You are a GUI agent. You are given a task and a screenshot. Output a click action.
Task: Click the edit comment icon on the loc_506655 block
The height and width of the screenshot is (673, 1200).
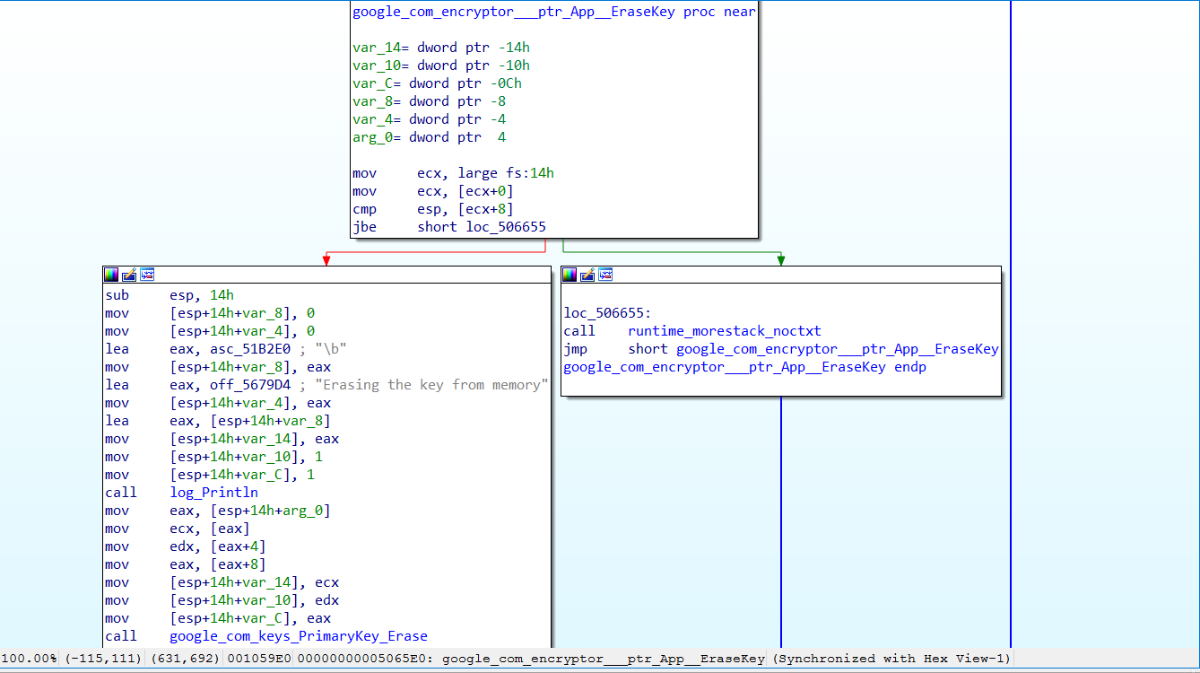(587, 274)
